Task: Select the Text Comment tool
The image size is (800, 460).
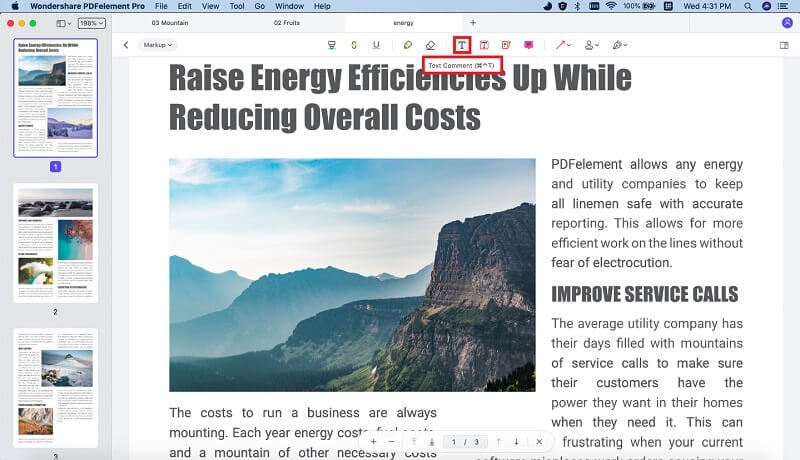Action: point(462,45)
